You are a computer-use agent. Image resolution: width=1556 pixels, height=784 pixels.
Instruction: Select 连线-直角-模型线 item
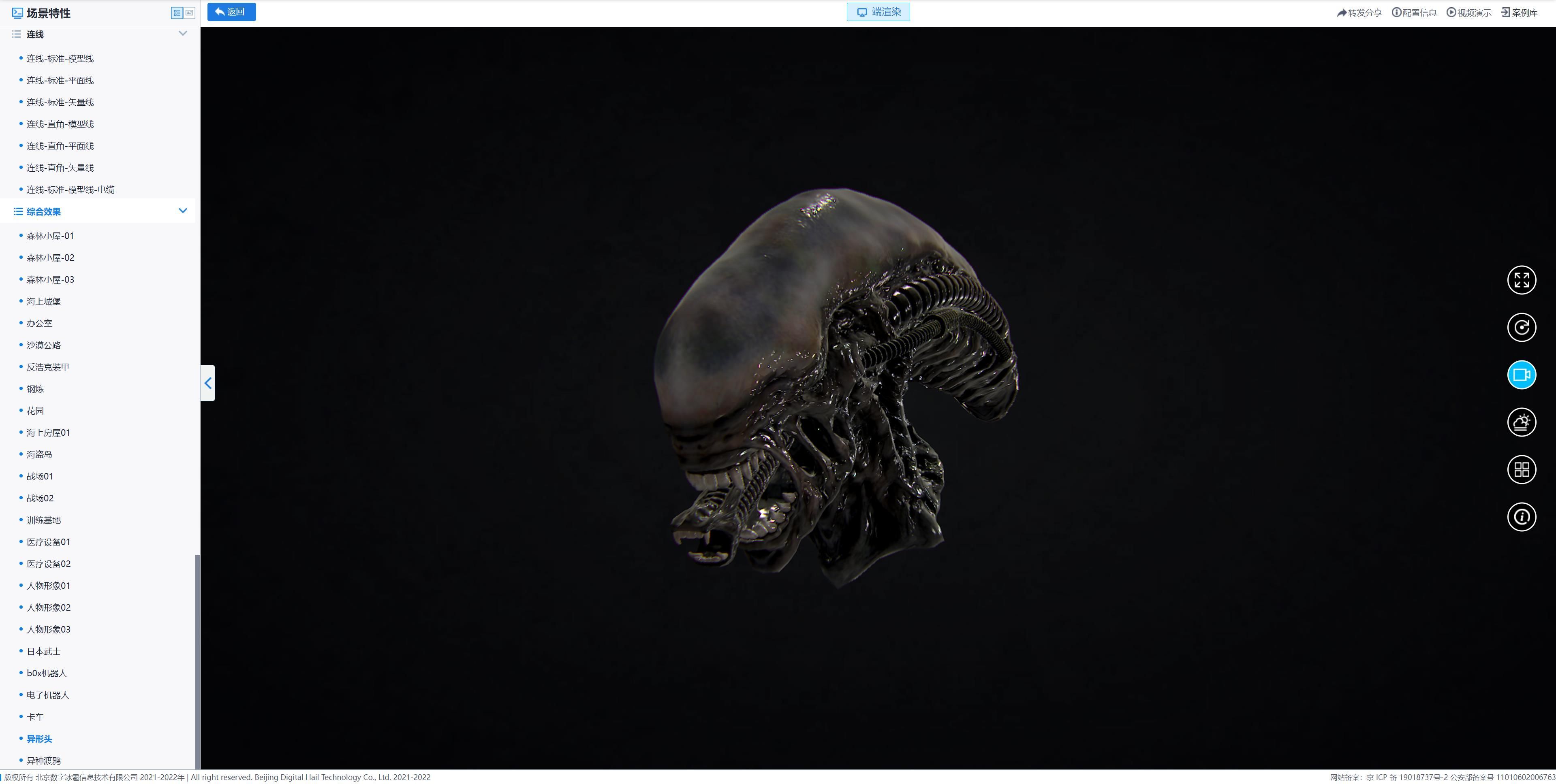pos(60,124)
